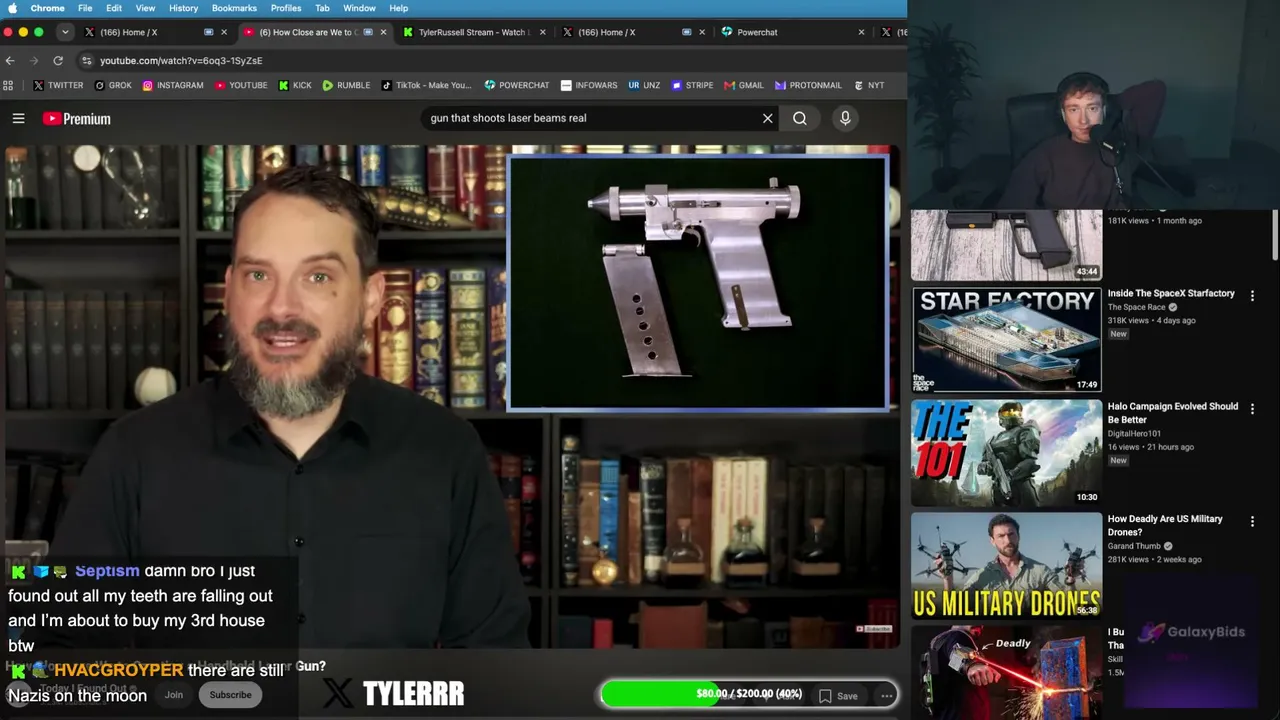This screenshot has height=720, width=1280.
Task: Open options for Halo Campaign Evolved video
Action: 1252,409
